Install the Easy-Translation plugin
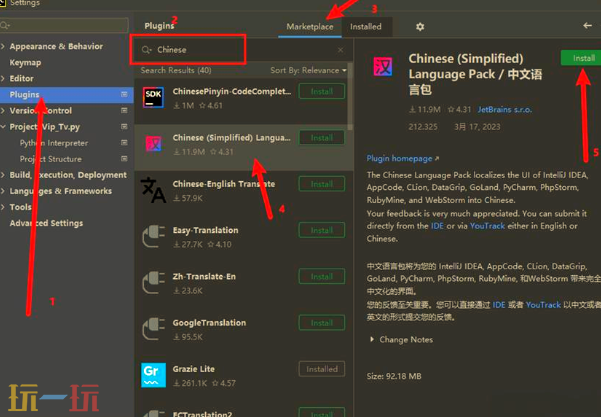This screenshot has height=417, width=601. point(322,230)
